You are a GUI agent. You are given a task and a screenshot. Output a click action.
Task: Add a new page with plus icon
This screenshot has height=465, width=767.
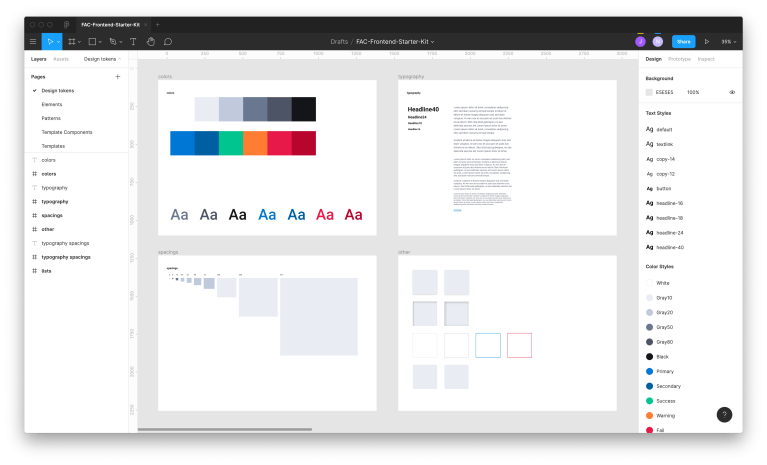pyautogui.click(x=117, y=76)
